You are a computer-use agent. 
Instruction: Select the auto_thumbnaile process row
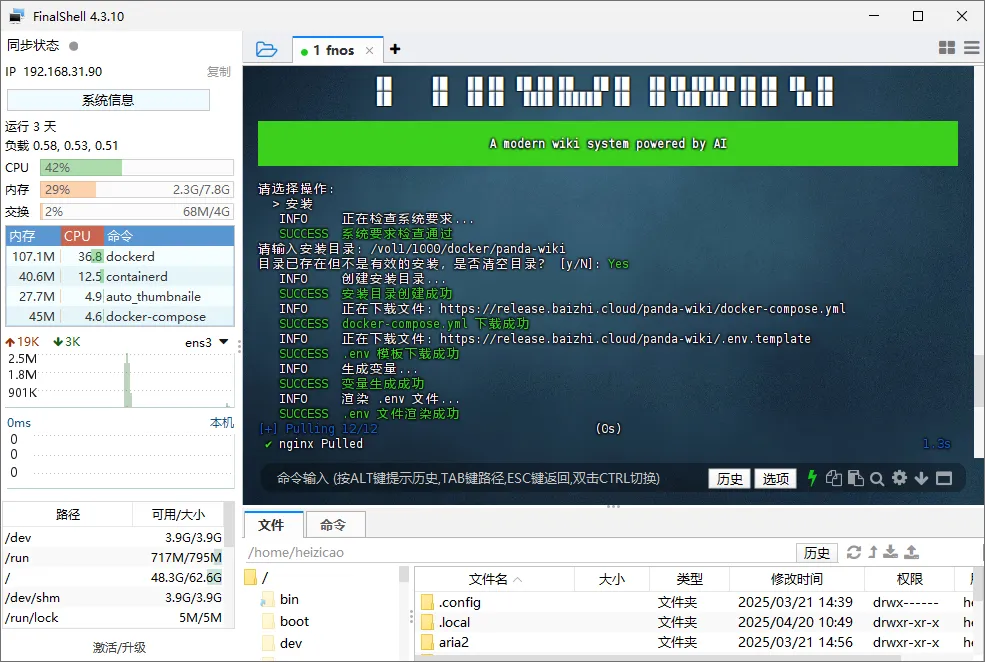[120, 296]
